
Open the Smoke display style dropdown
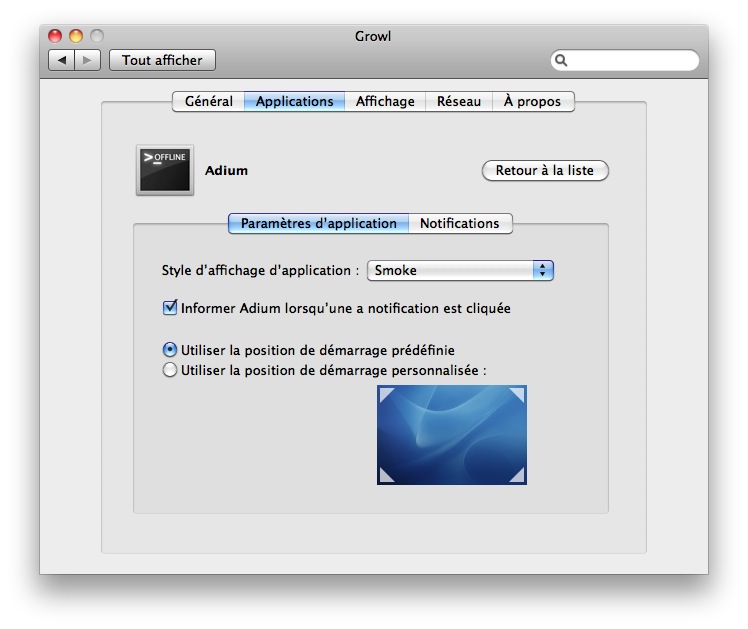click(x=460, y=270)
